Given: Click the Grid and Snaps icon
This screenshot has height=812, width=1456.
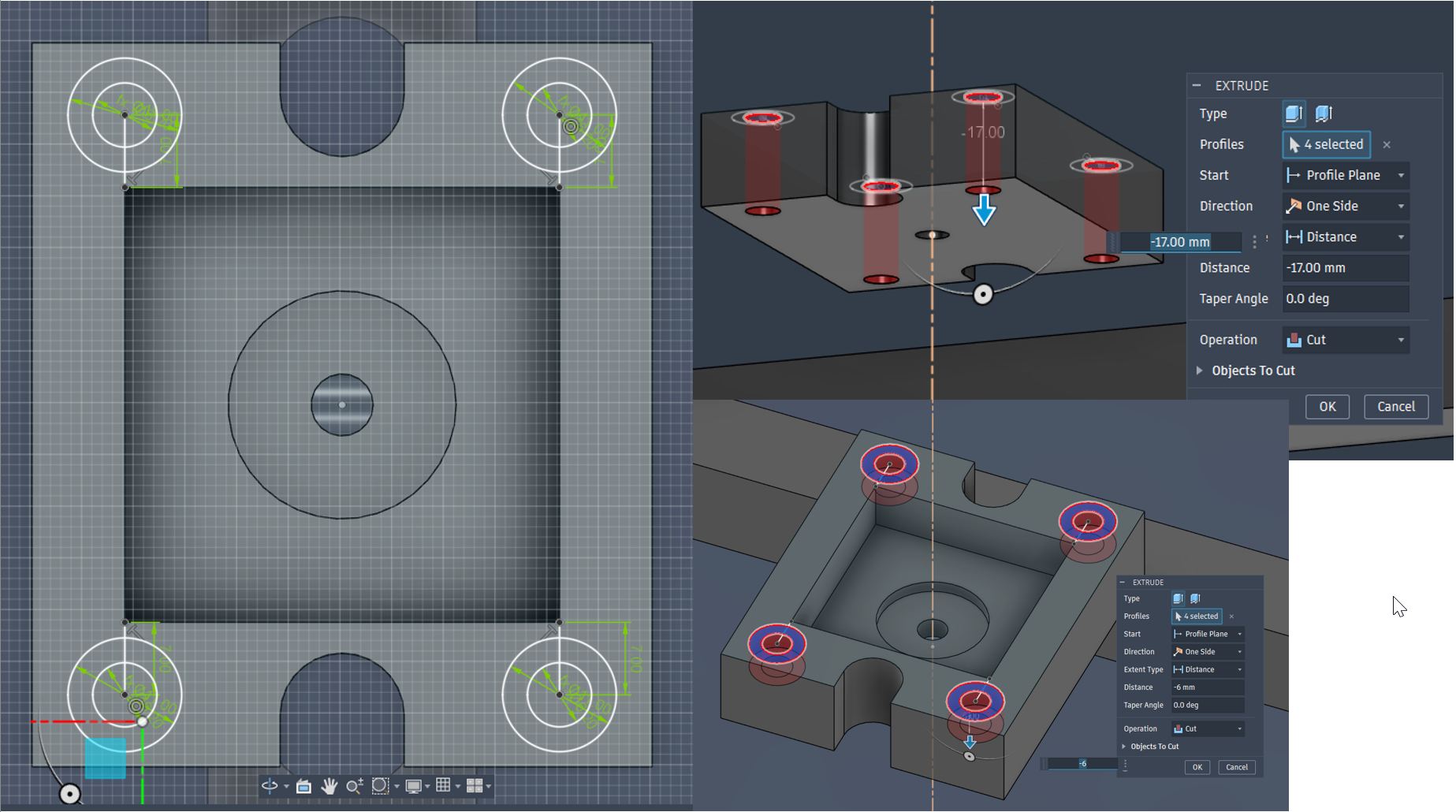Looking at the screenshot, I should click(x=444, y=786).
